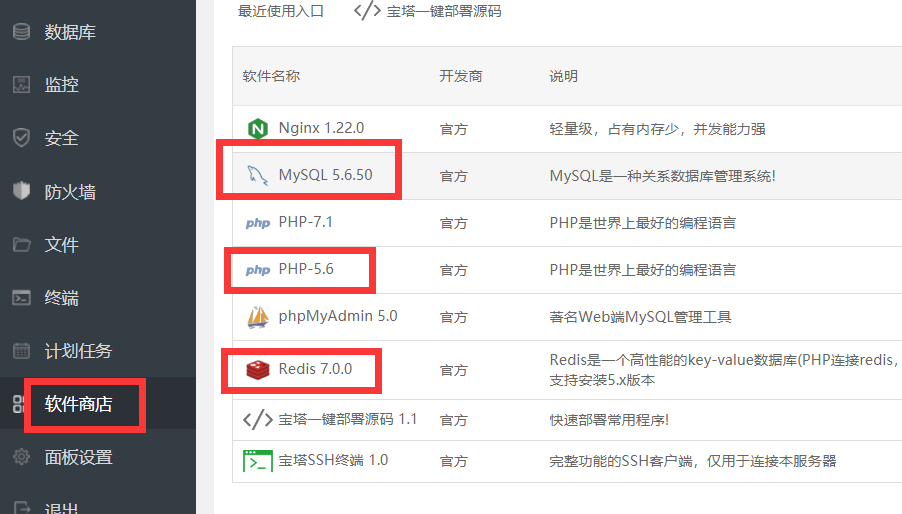Click the software store grid icon
Screen dimensions: 902x514
click(x=18, y=404)
